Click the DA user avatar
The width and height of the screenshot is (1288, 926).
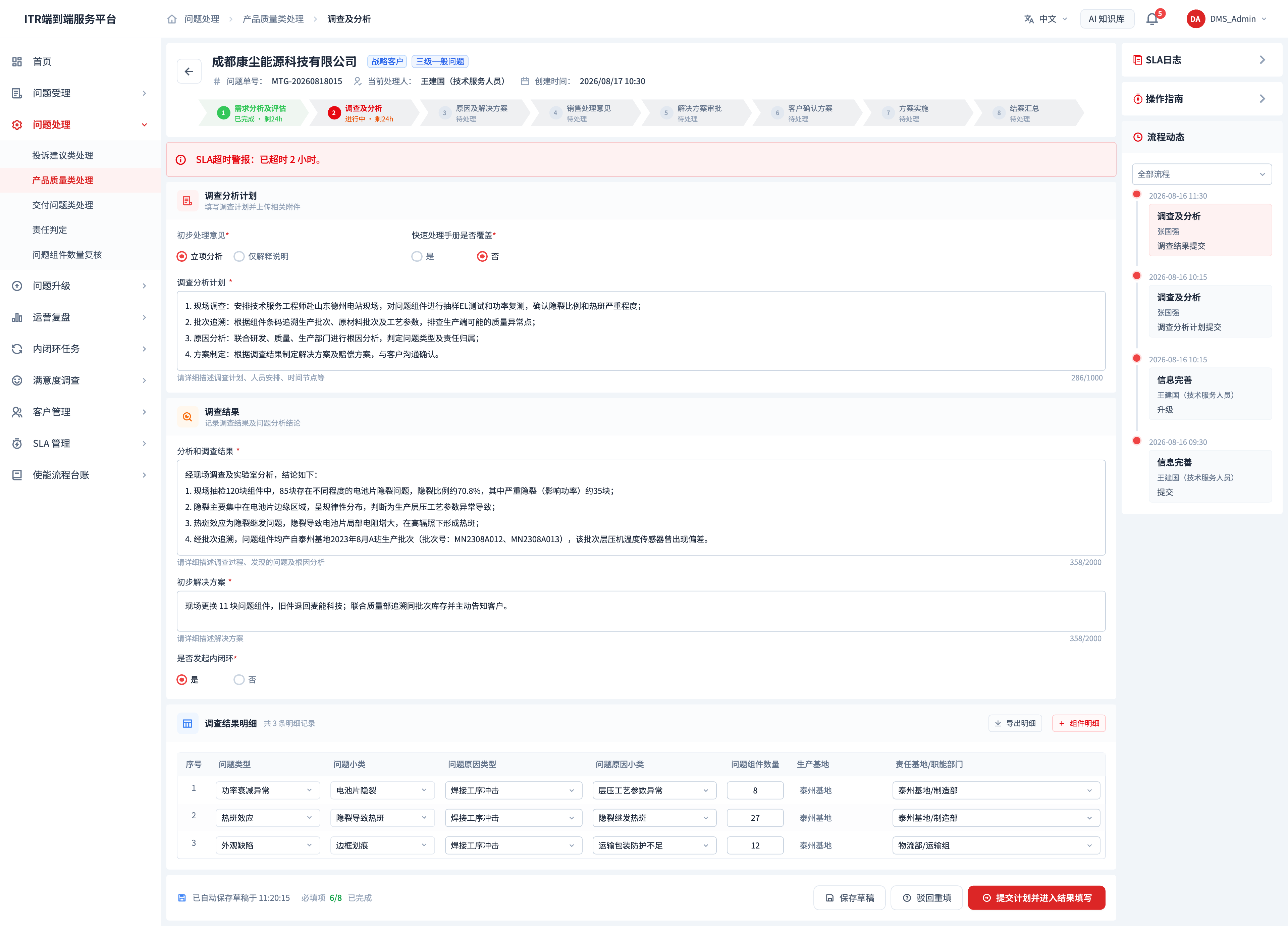pos(1195,19)
